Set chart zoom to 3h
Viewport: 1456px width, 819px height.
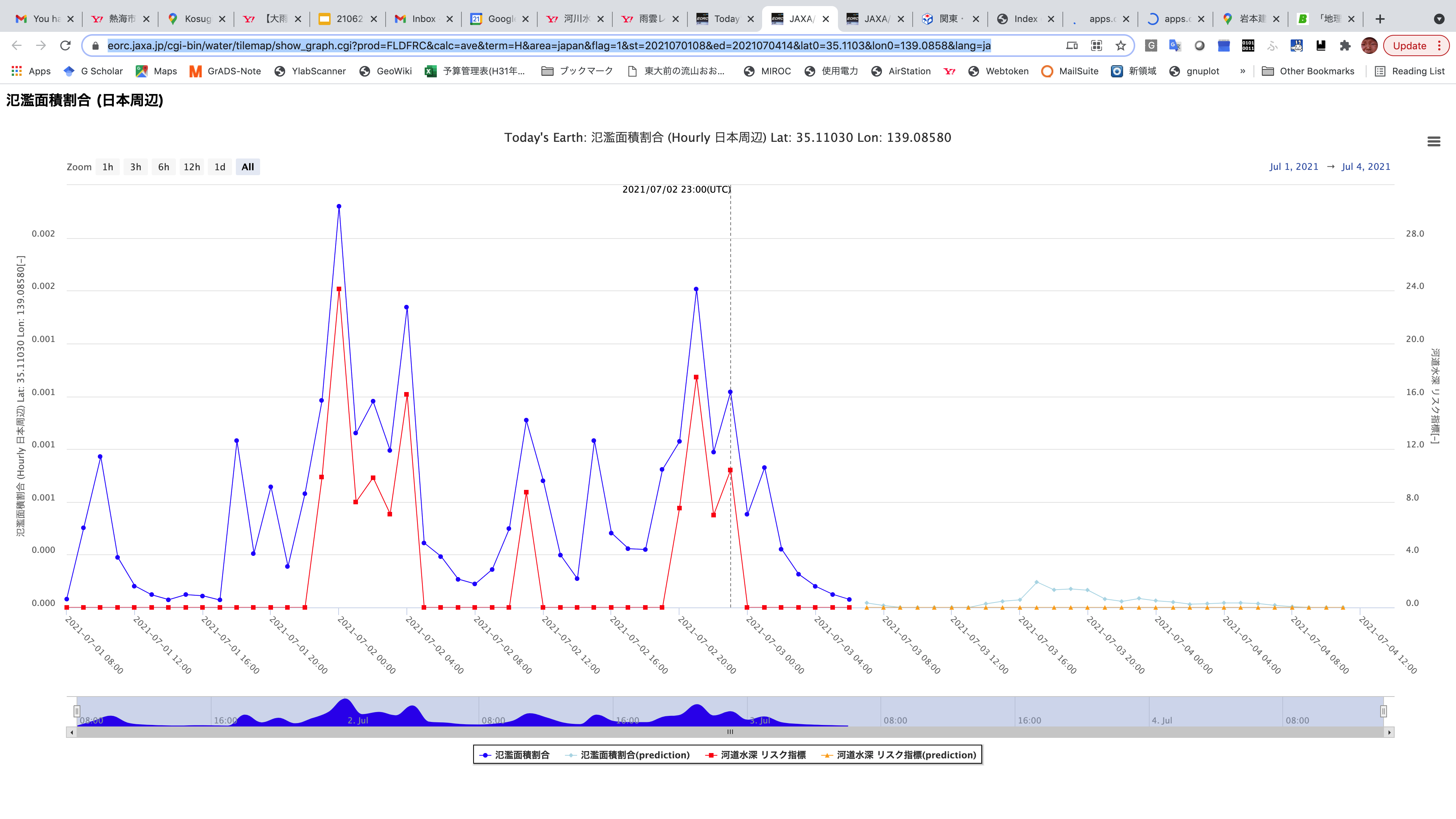click(x=136, y=167)
